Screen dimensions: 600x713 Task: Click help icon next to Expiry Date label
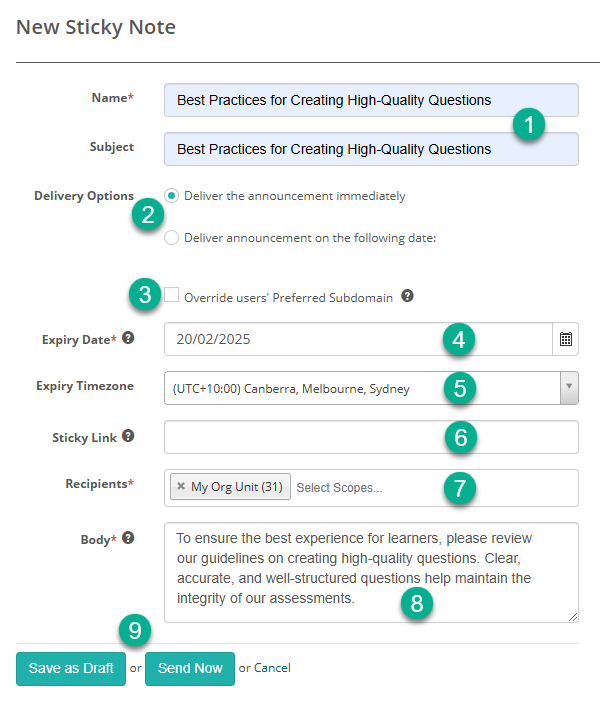[x=128, y=338]
